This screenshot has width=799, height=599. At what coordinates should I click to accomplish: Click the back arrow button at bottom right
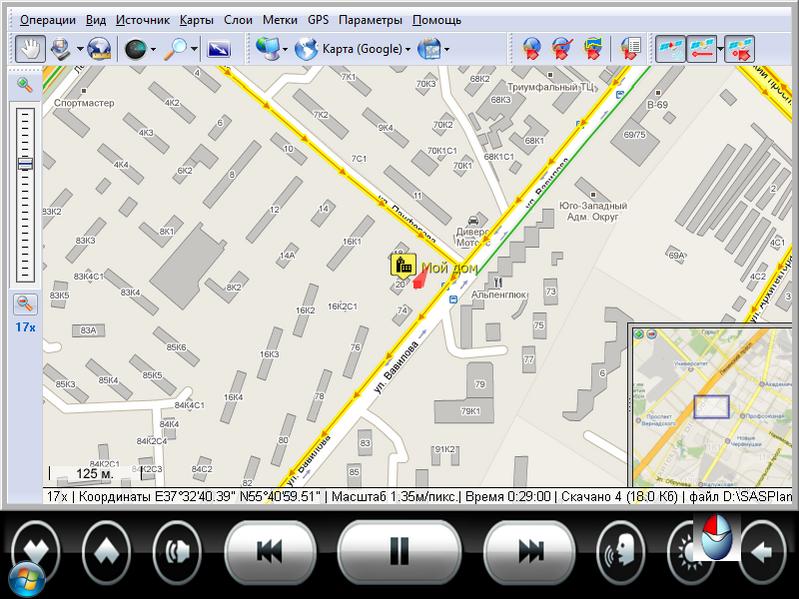pyautogui.click(x=763, y=551)
